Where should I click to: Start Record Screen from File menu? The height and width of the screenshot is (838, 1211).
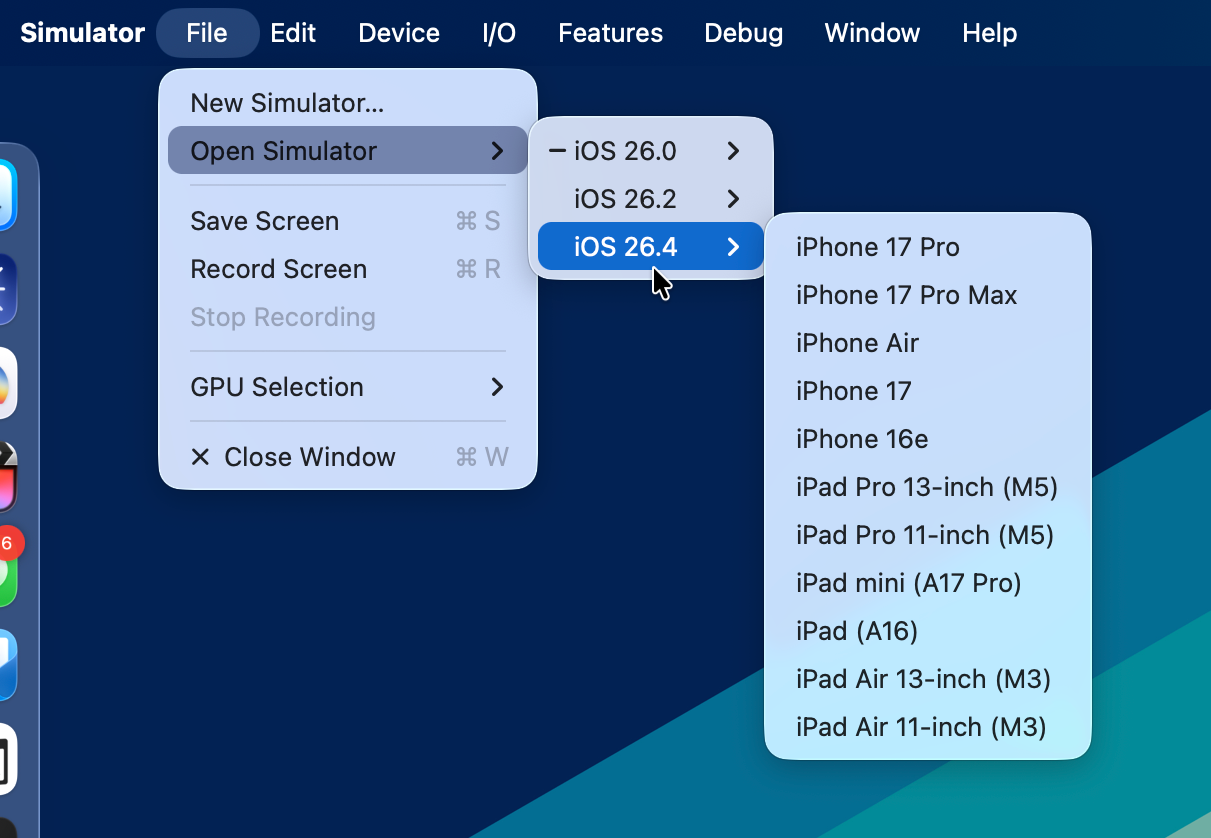(279, 269)
